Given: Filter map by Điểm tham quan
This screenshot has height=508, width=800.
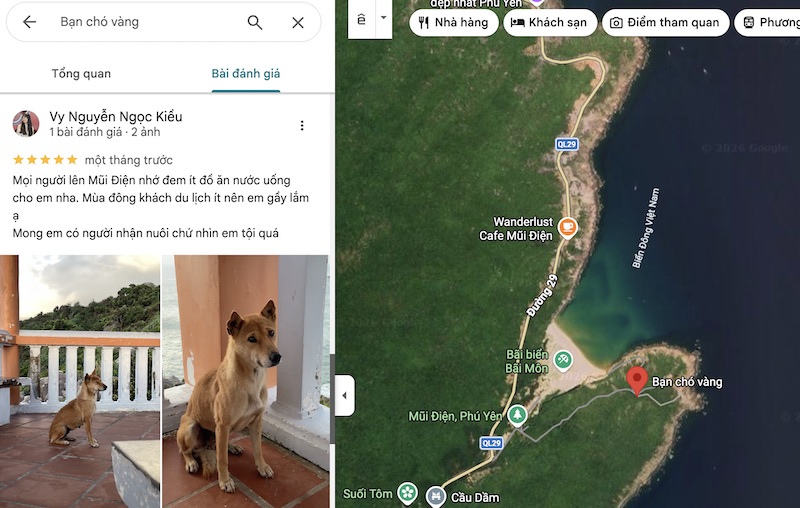Looking at the screenshot, I should (666, 22).
